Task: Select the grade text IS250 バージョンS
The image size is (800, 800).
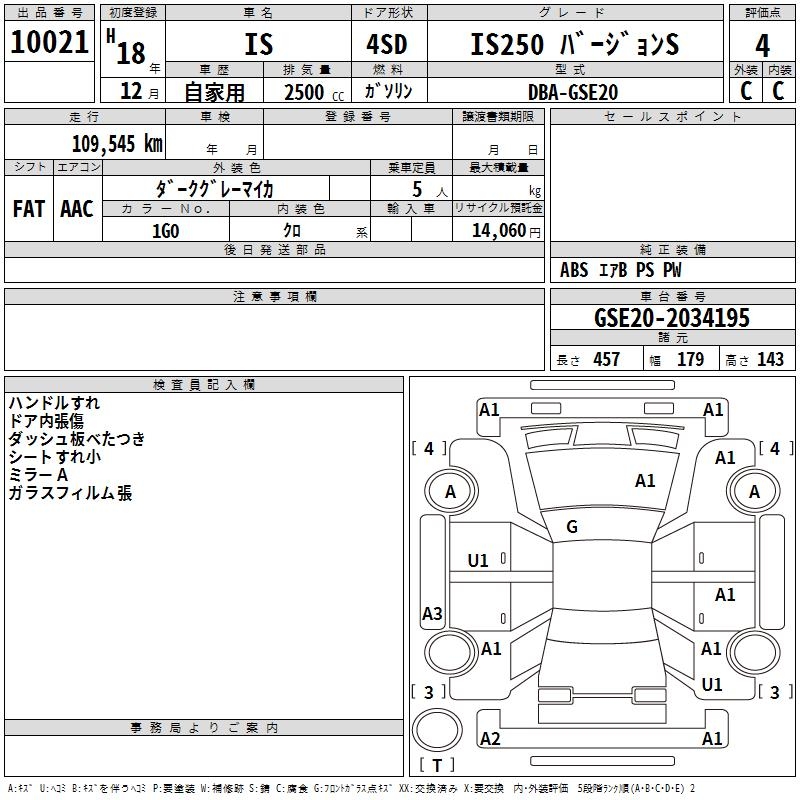Action: pos(574,44)
